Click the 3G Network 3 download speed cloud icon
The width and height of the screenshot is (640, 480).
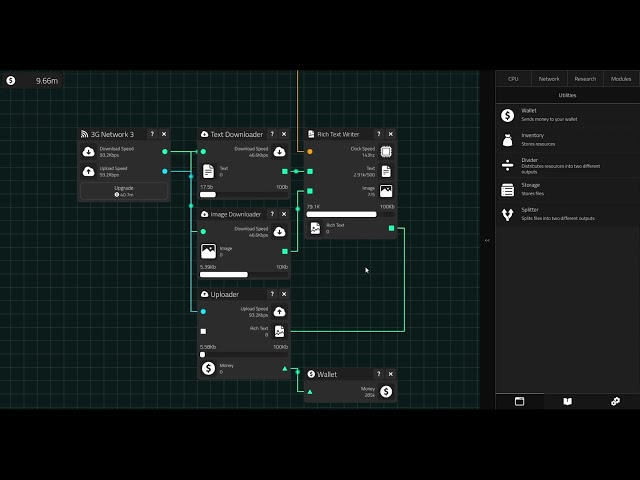[89, 152]
